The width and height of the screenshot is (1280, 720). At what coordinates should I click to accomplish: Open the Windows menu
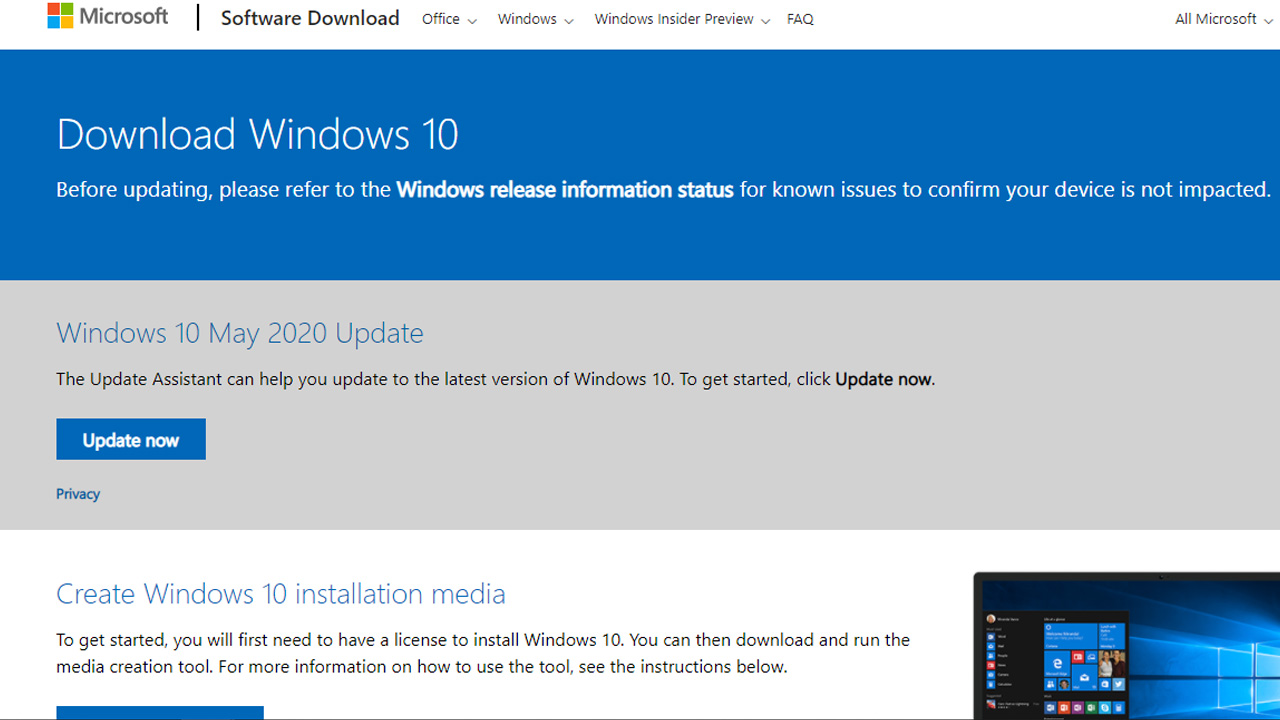[527, 19]
